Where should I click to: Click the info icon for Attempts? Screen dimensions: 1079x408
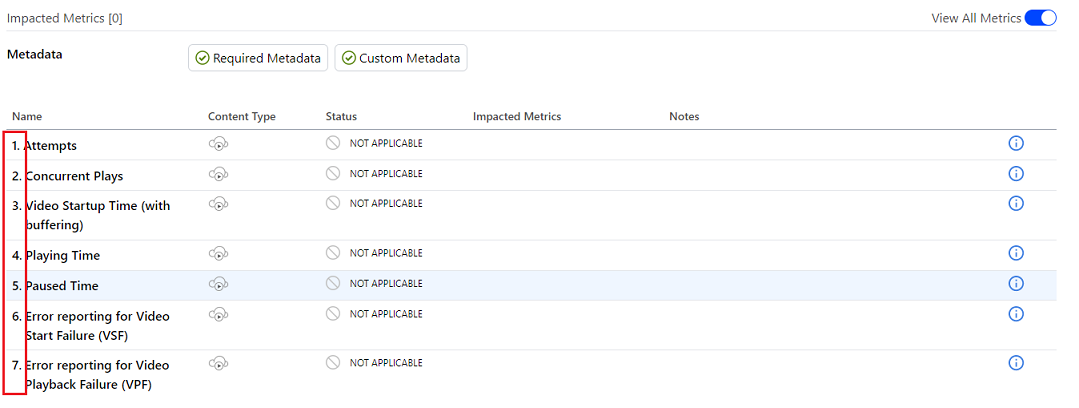click(x=1016, y=144)
